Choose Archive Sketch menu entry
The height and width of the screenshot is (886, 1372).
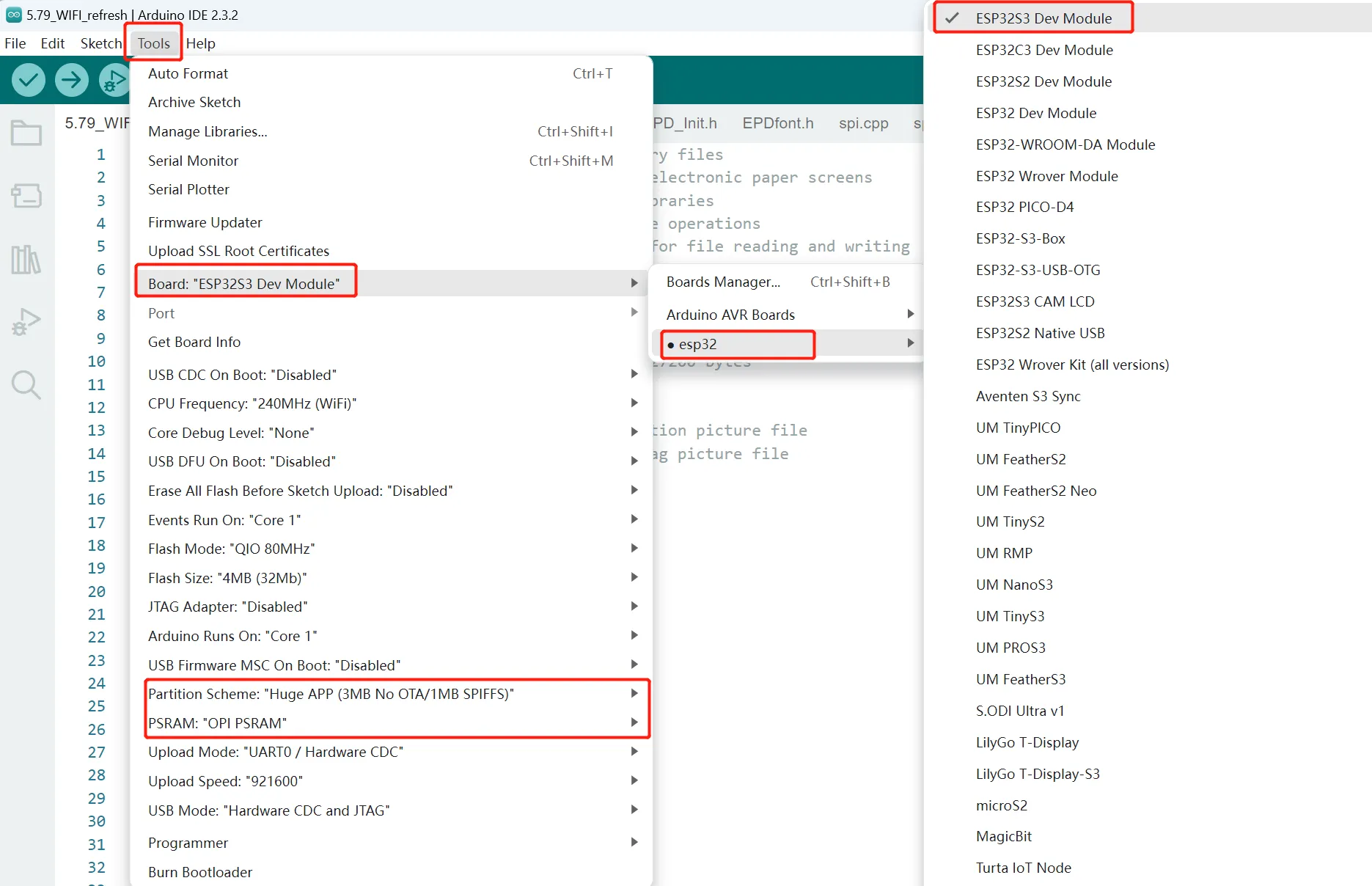click(x=391, y=102)
